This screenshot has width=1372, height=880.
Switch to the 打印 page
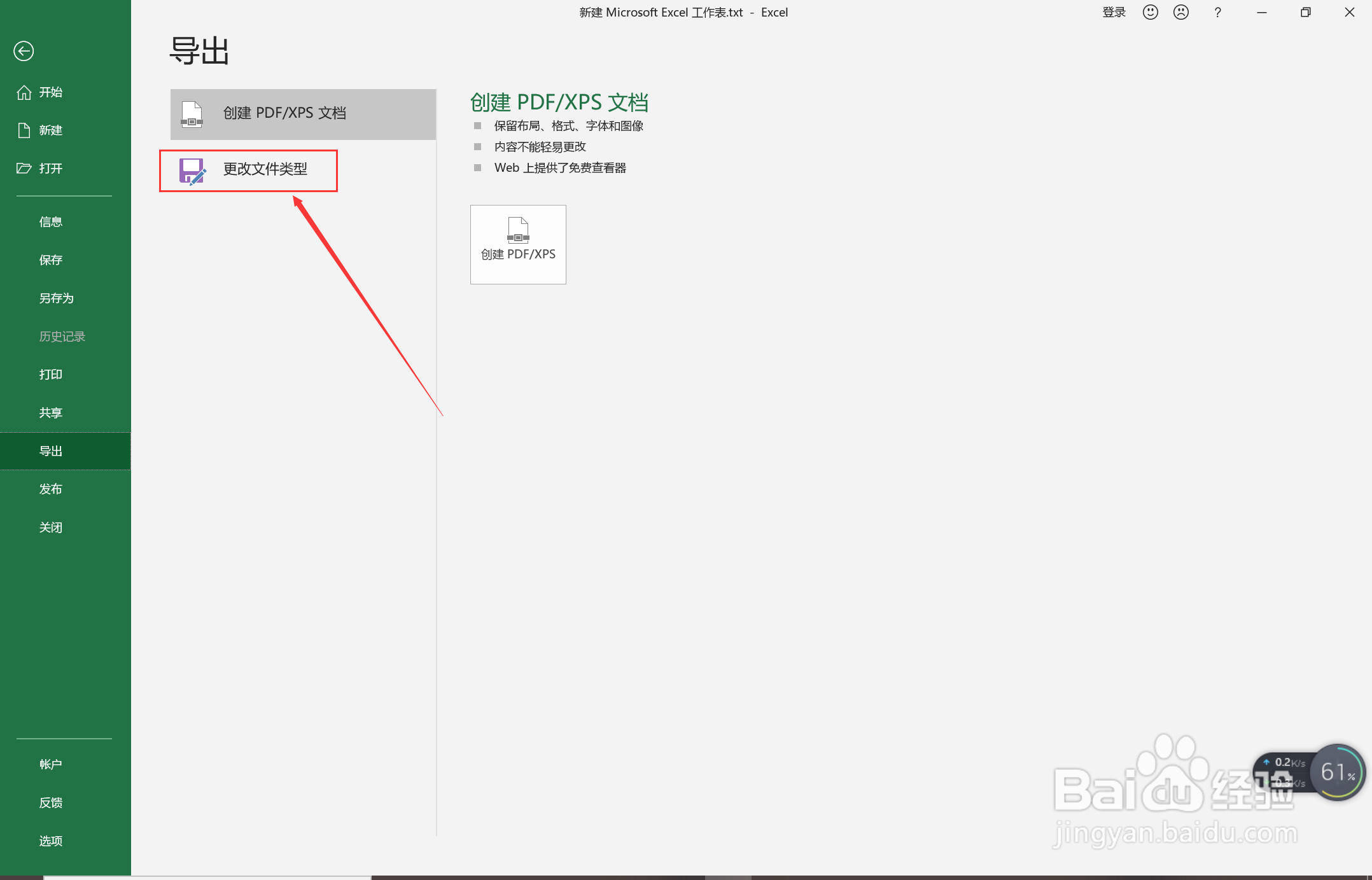[x=51, y=375]
